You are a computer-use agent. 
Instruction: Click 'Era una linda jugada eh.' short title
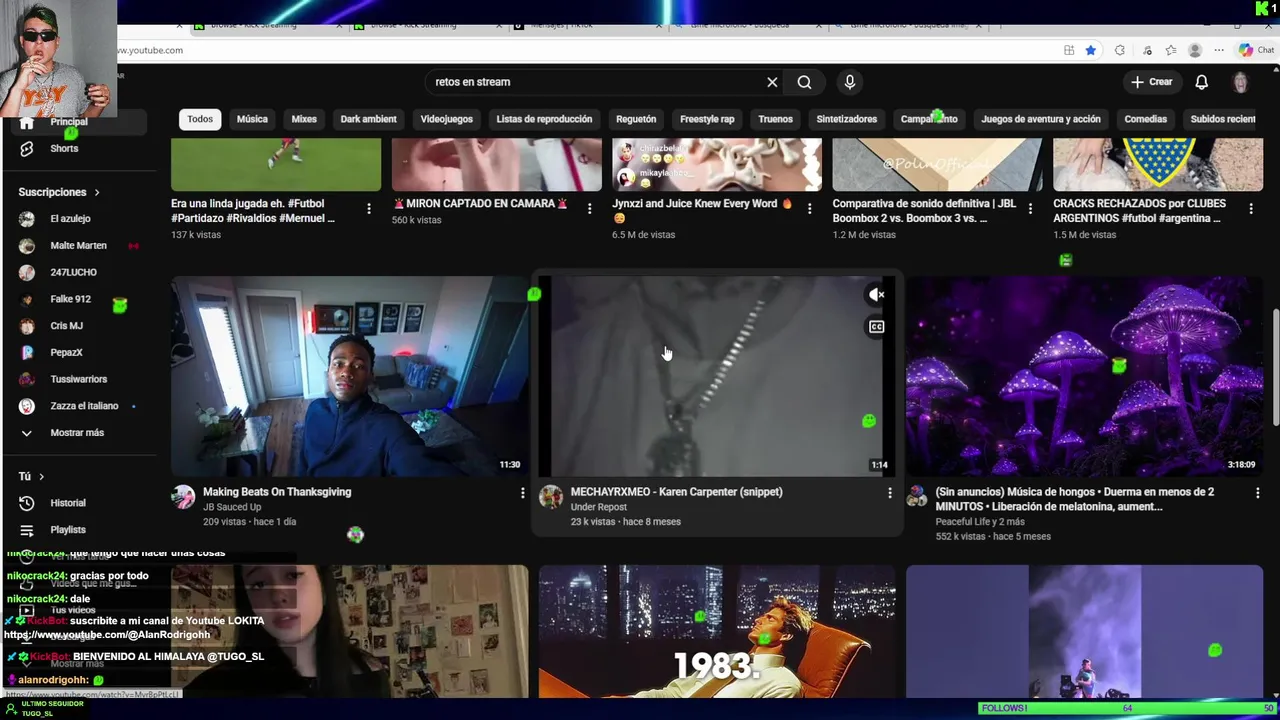point(253,210)
